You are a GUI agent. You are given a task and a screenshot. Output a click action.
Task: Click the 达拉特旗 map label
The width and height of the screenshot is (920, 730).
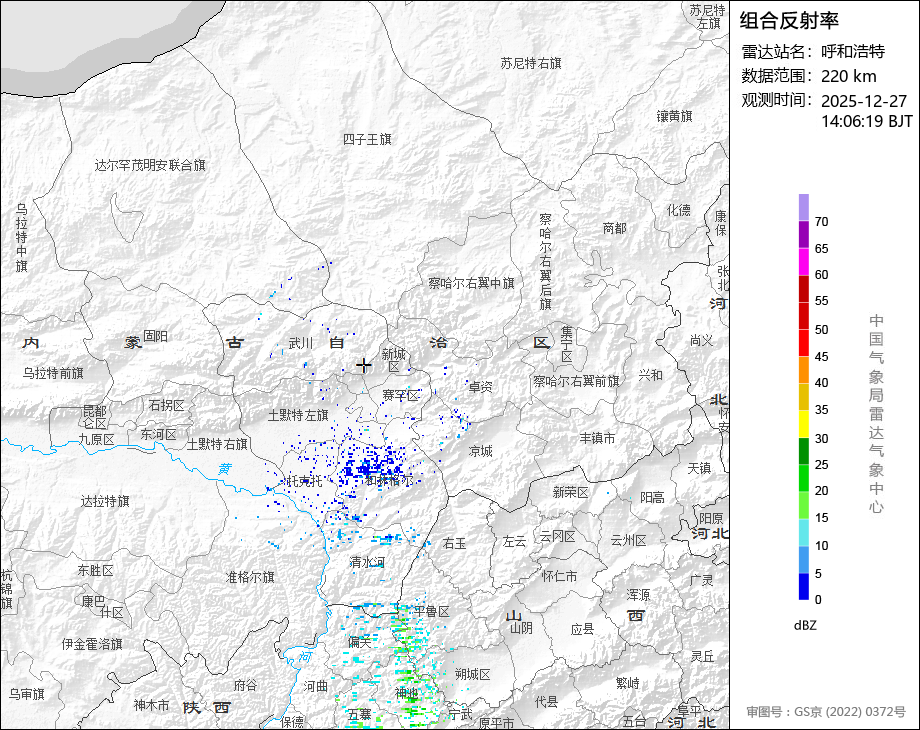[x=105, y=501]
